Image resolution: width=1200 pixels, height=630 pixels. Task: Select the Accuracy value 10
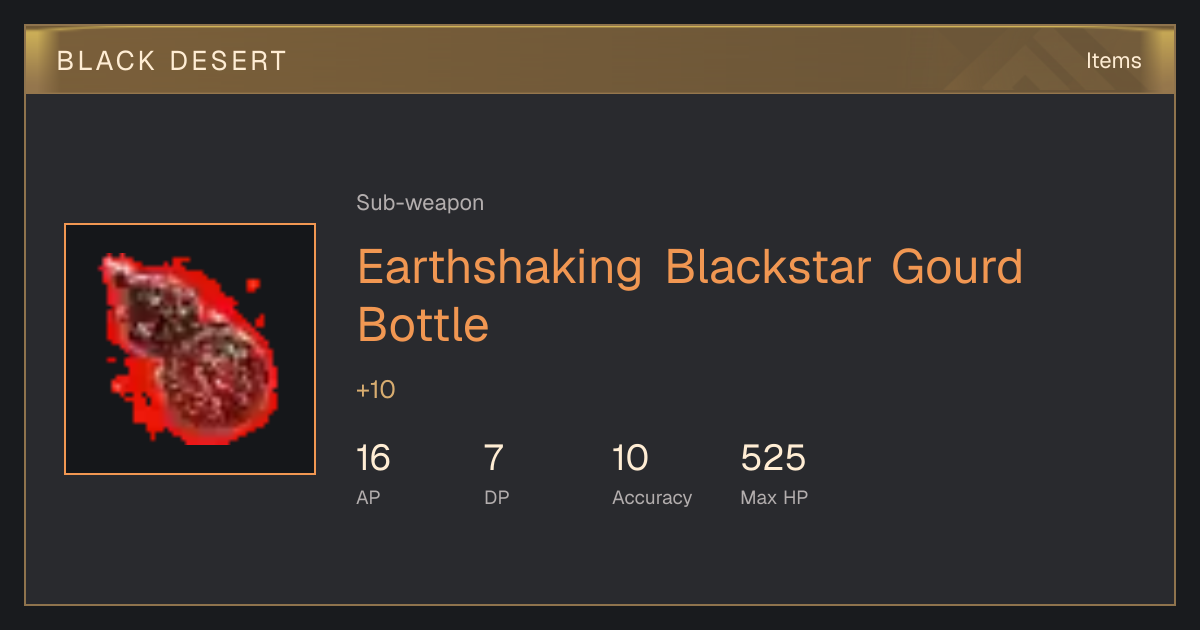click(630, 458)
